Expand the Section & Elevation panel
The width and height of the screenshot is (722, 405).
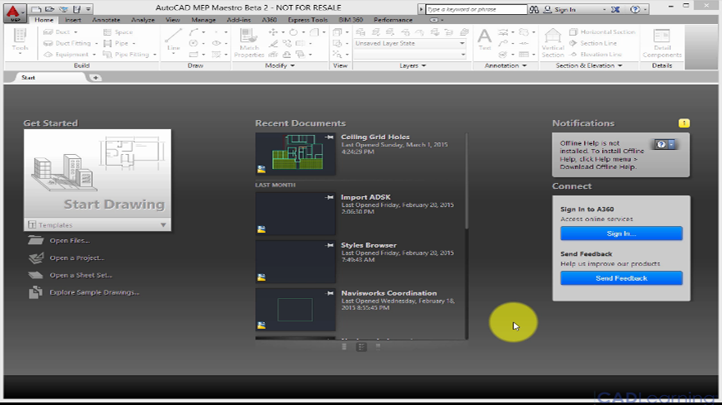point(589,66)
